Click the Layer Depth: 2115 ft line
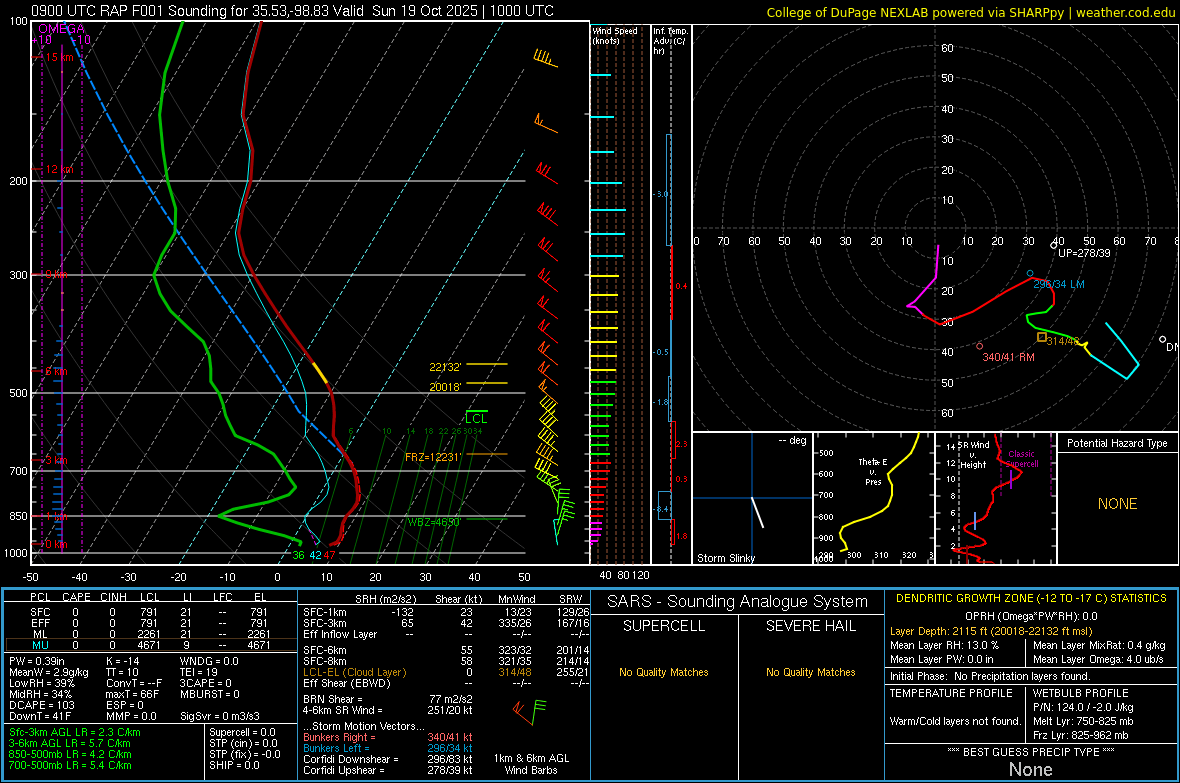The height and width of the screenshot is (783, 1180). (990, 632)
